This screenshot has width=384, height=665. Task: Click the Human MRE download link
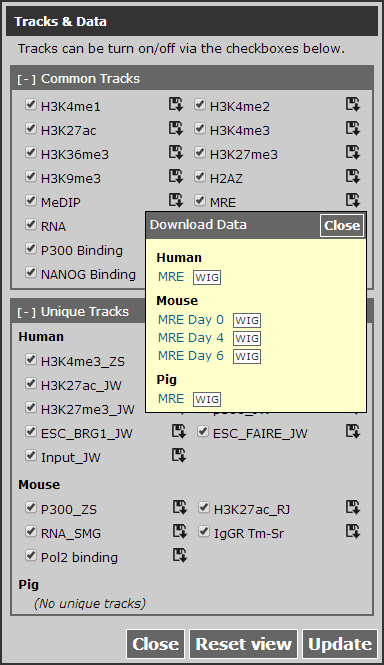pos(171,277)
